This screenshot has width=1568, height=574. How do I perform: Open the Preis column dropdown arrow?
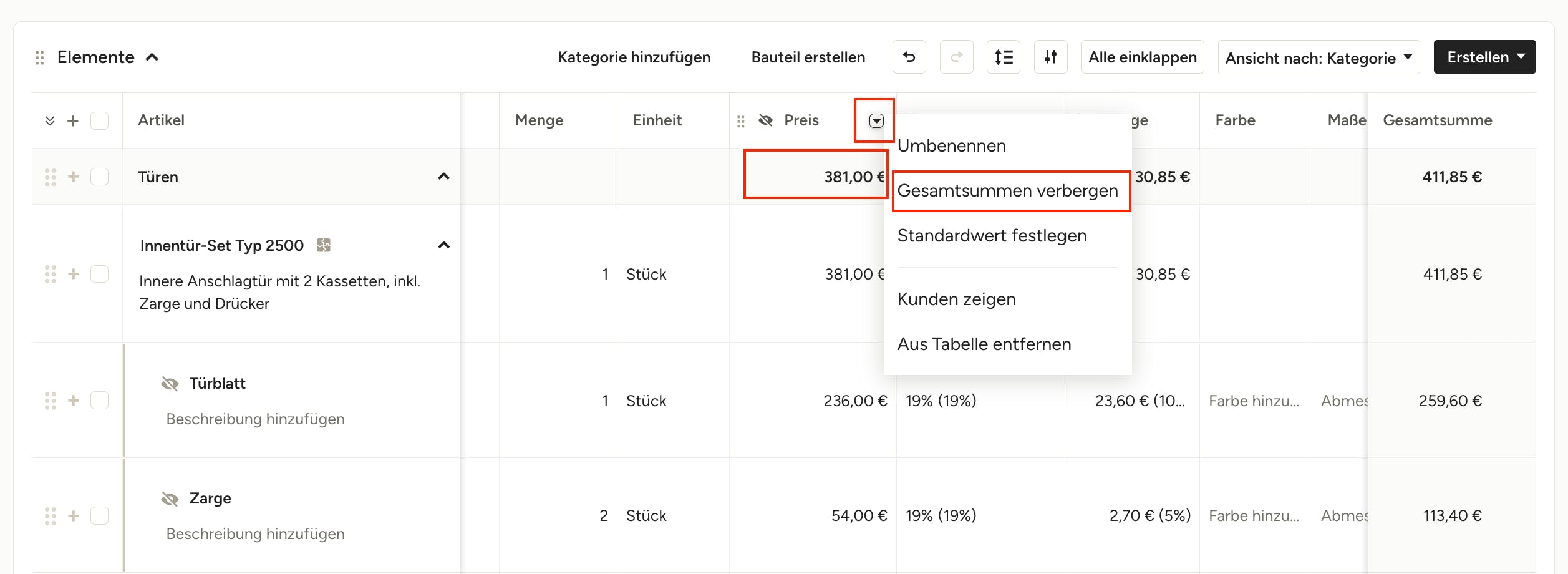click(x=876, y=121)
